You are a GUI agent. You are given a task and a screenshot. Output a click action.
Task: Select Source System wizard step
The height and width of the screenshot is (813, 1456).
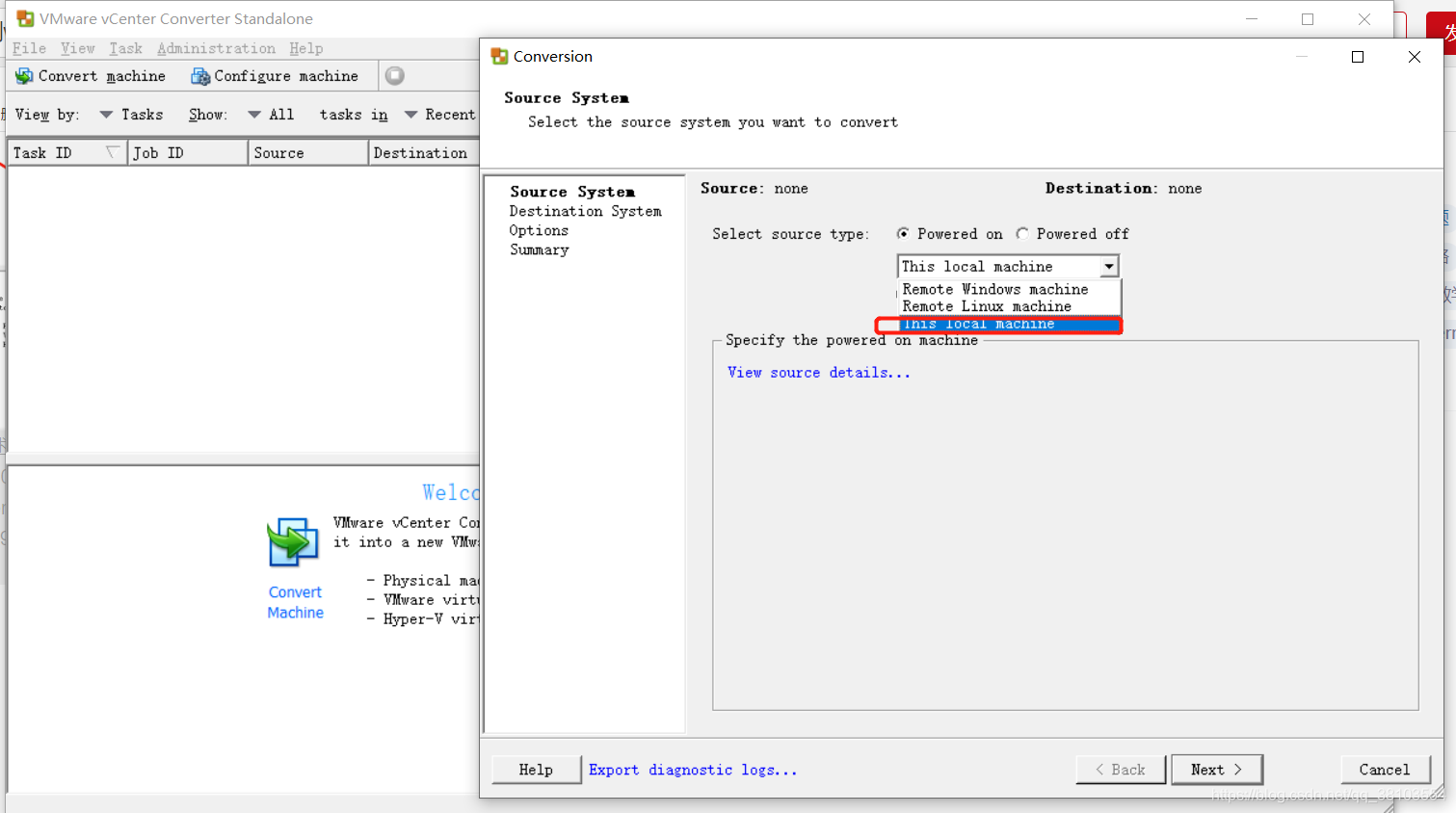coord(572,192)
